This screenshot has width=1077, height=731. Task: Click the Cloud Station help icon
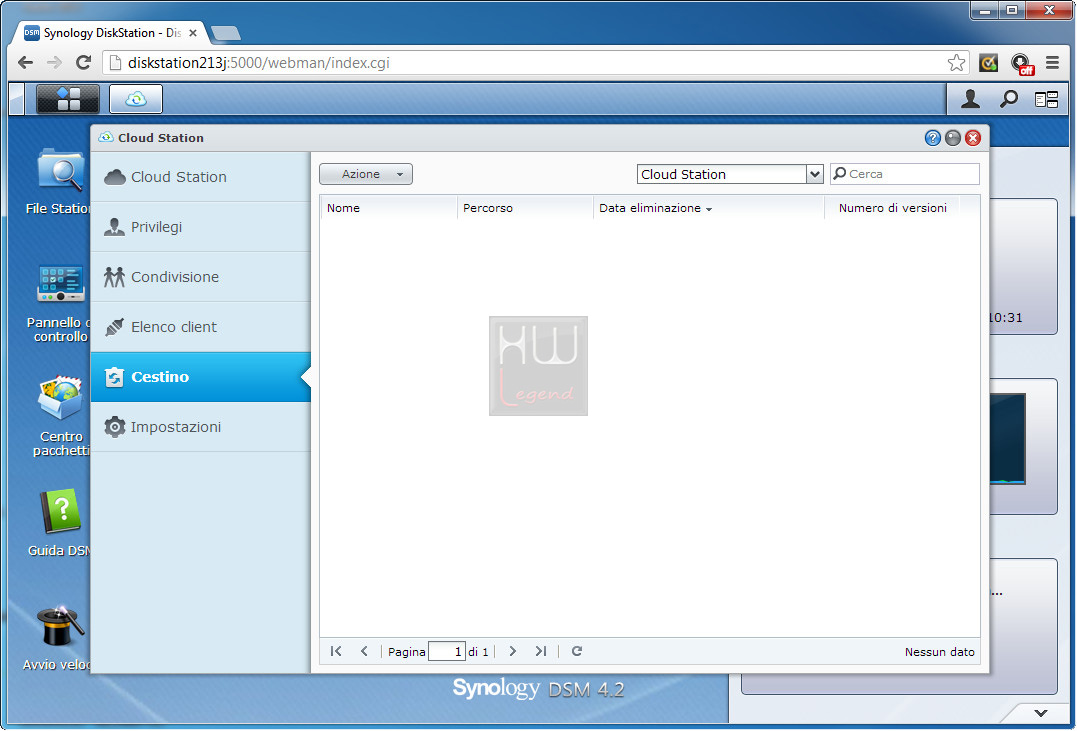pyautogui.click(x=932, y=138)
